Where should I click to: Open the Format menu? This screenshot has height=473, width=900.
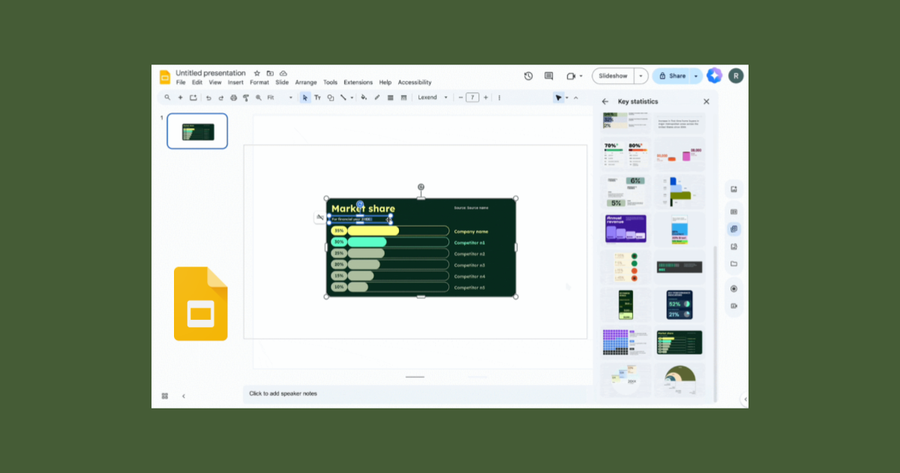click(x=259, y=83)
